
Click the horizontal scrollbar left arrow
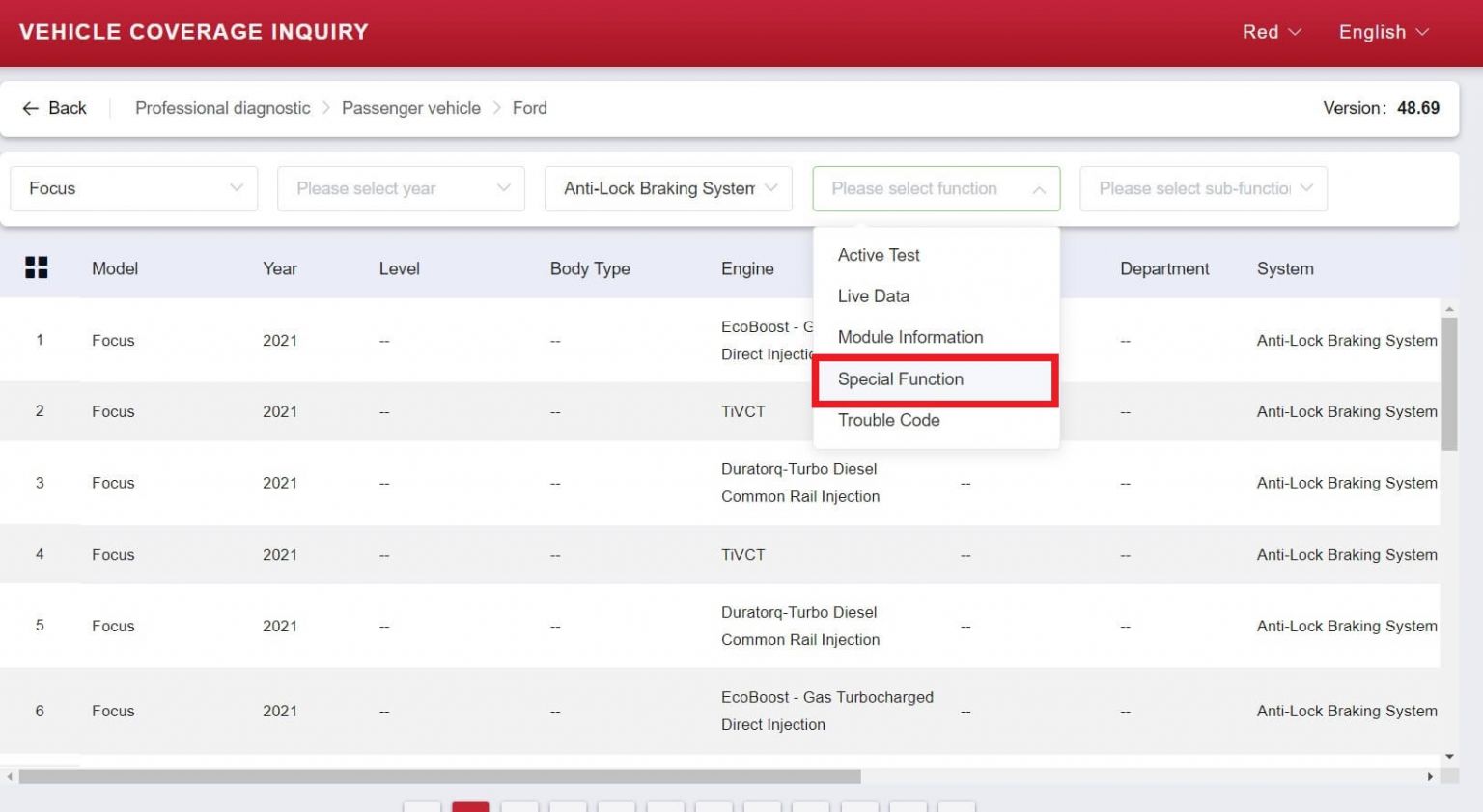click(10, 776)
